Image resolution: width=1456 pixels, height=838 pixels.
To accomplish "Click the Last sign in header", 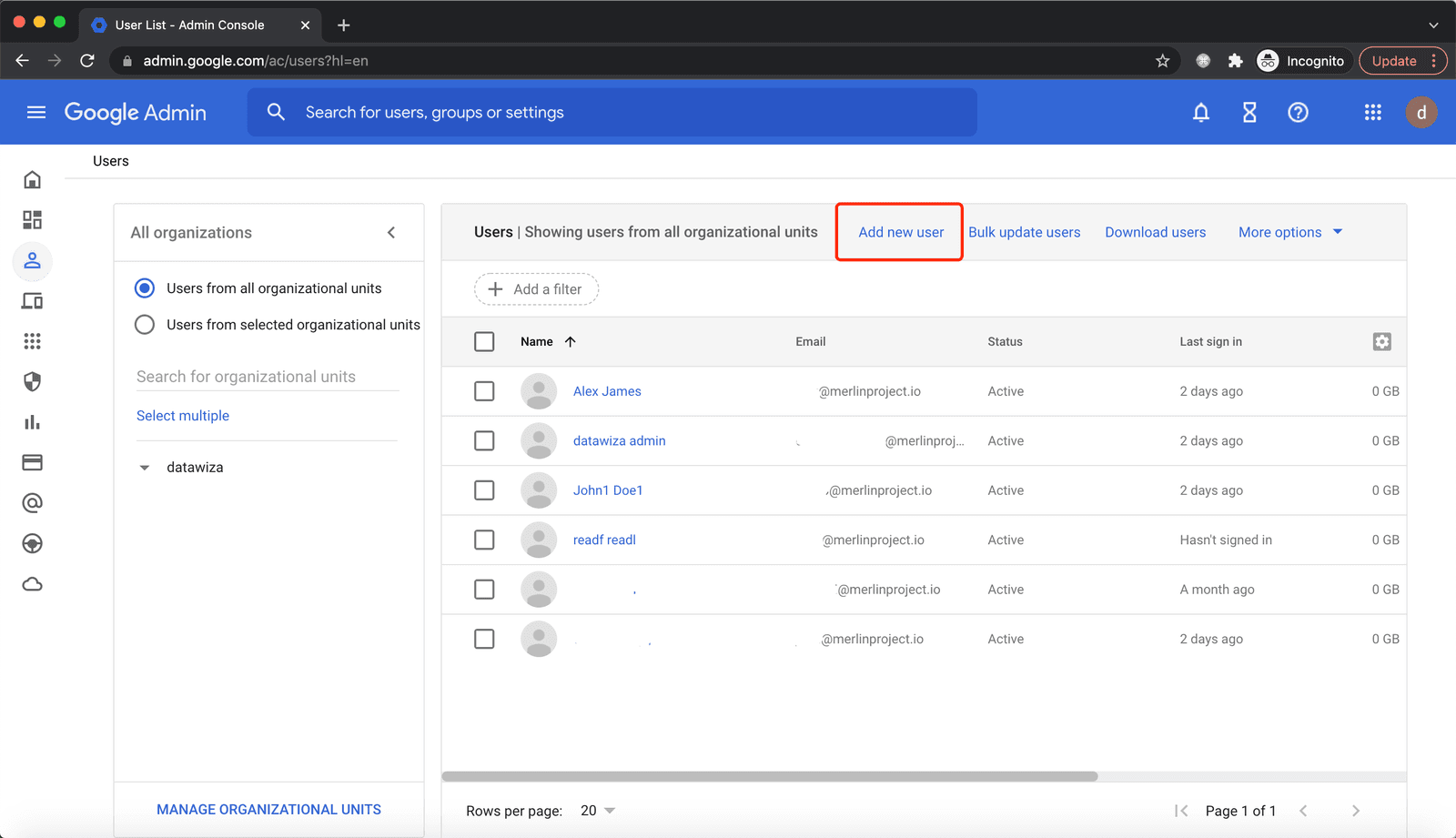I will (x=1210, y=342).
